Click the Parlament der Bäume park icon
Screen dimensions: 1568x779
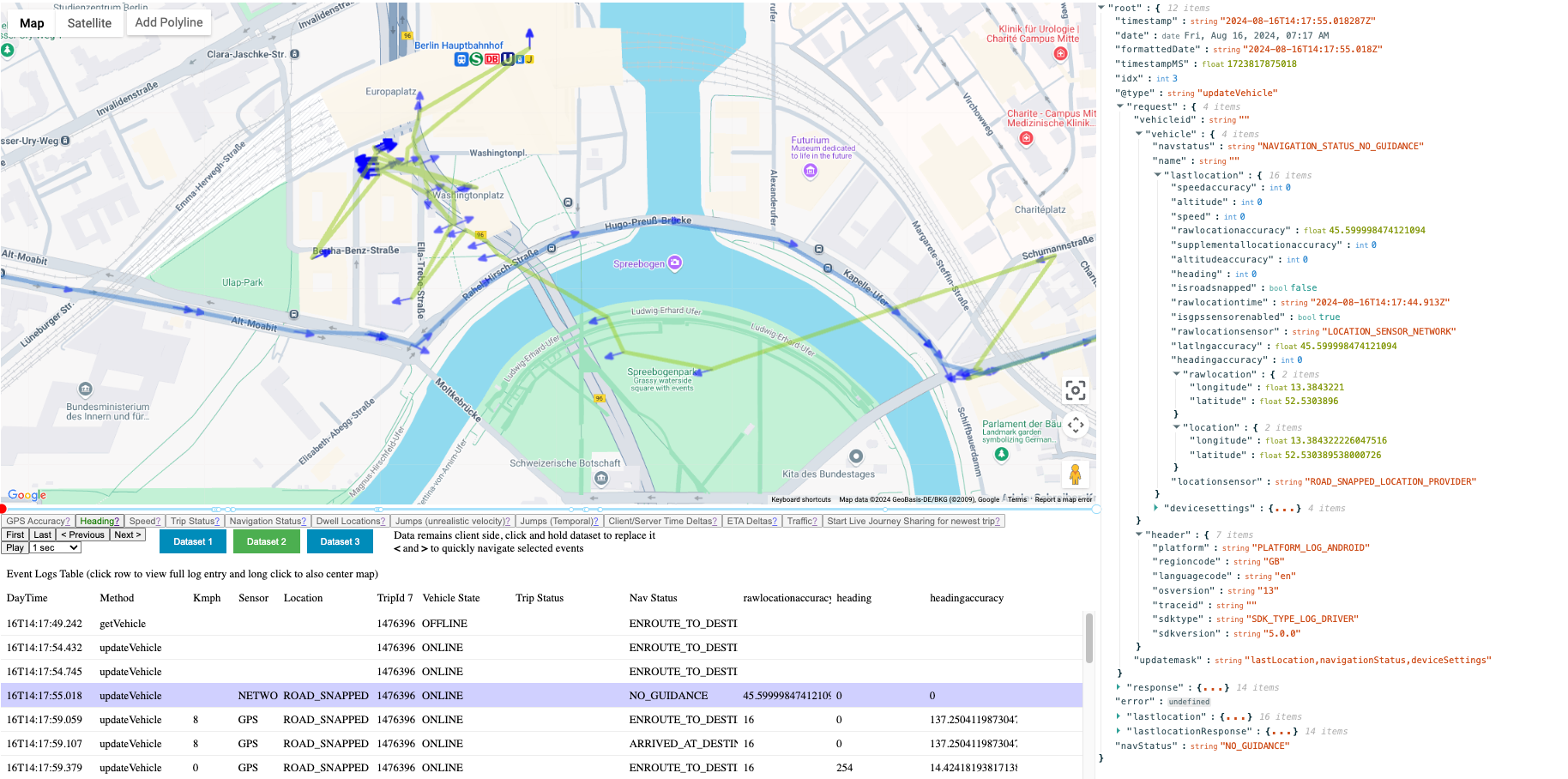pos(1001,455)
